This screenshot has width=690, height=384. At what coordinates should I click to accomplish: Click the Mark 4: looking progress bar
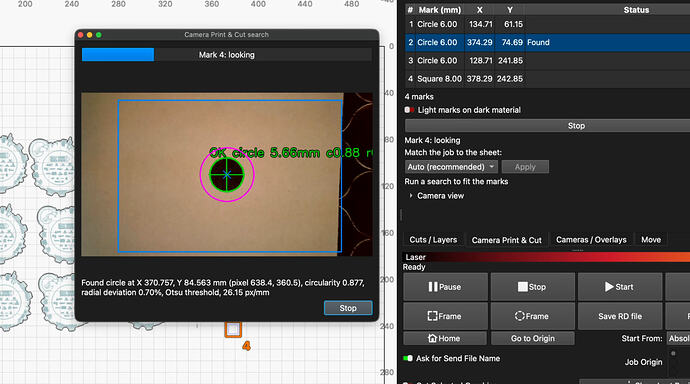[227, 55]
